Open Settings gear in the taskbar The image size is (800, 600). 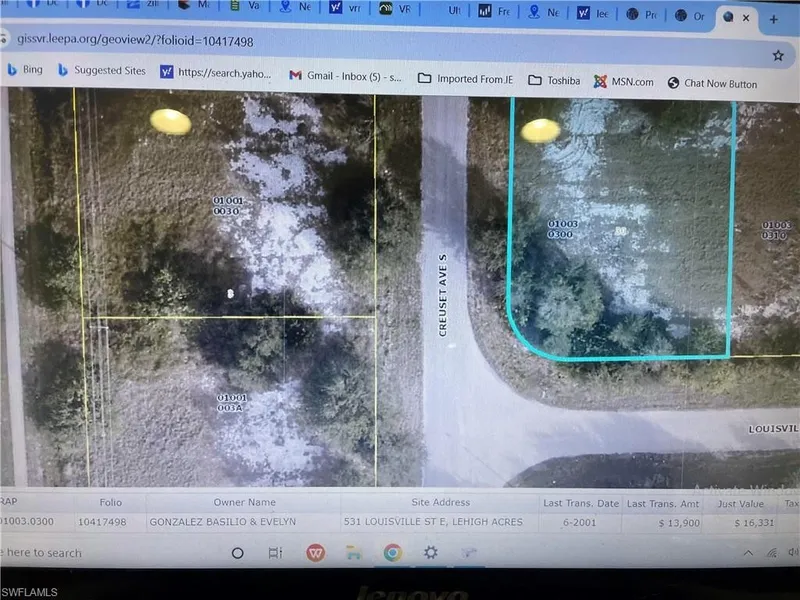(431, 553)
